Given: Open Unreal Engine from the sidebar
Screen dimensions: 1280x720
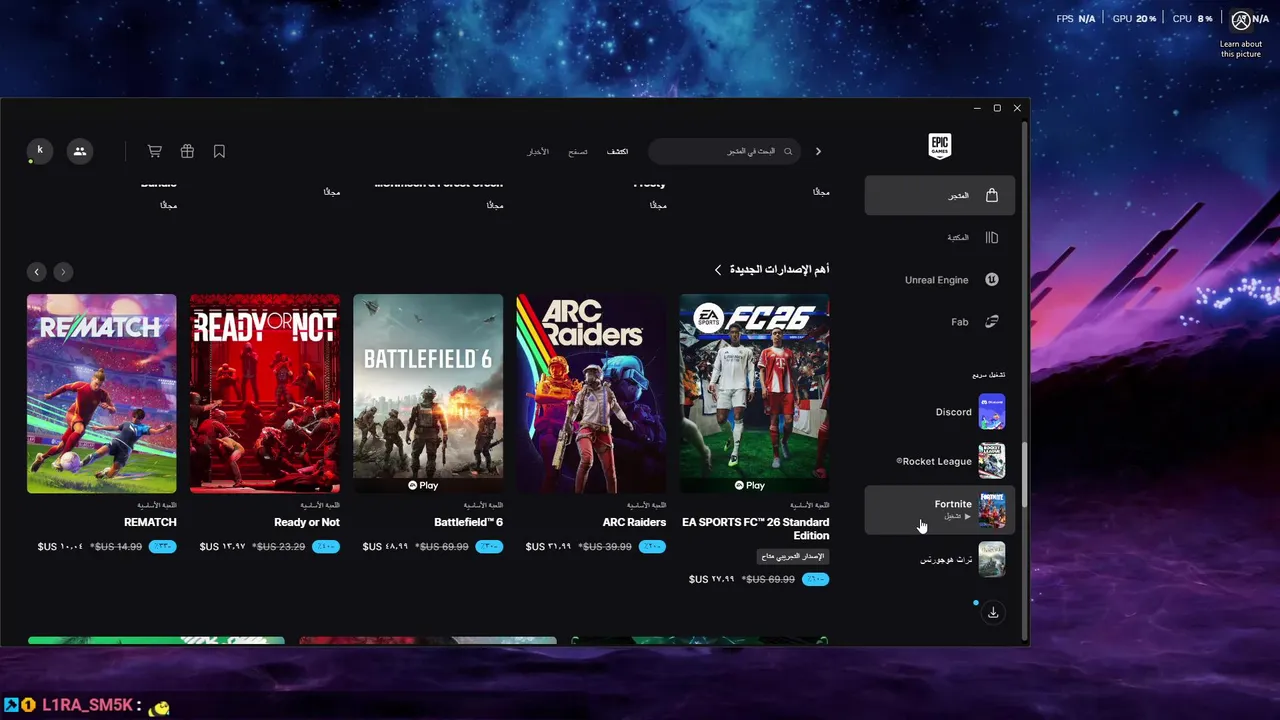Looking at the screenshot, I should (939, 280).
